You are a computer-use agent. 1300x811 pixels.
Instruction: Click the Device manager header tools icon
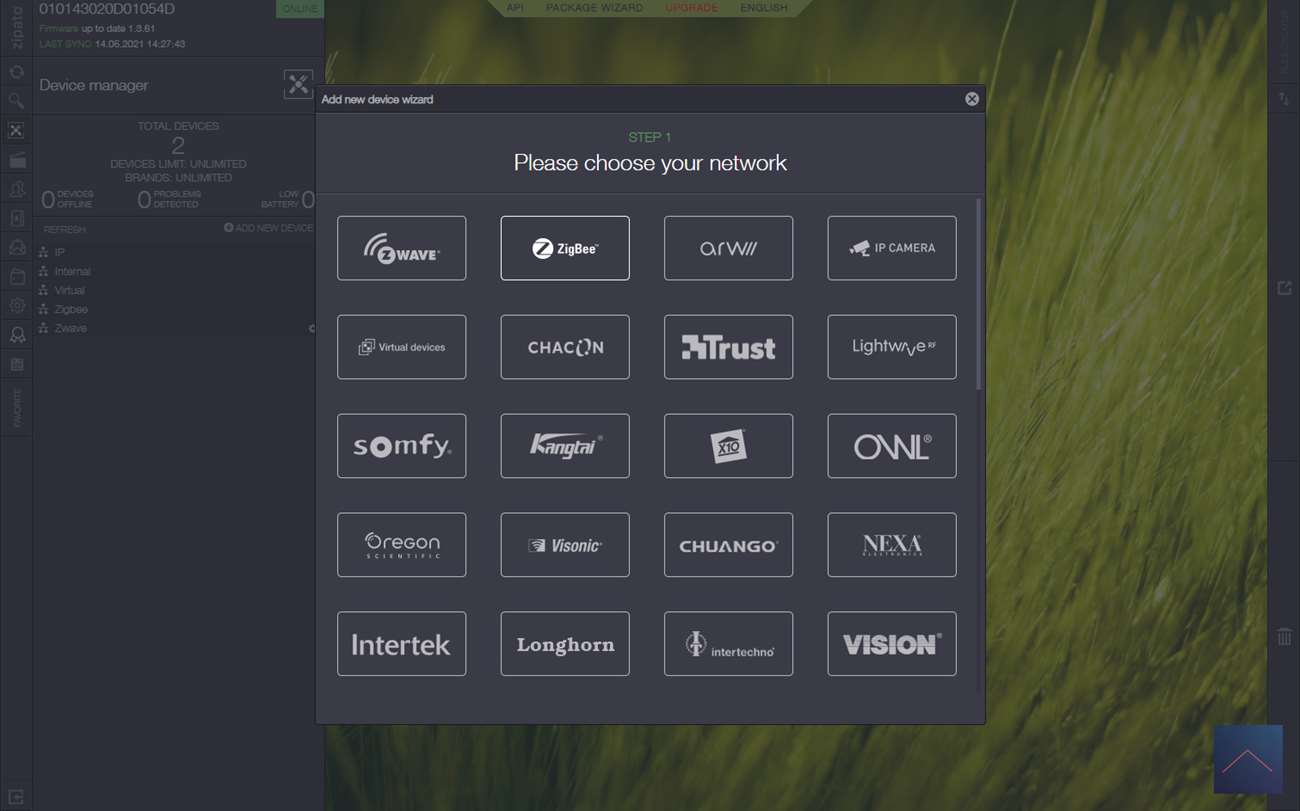point(298,85)
